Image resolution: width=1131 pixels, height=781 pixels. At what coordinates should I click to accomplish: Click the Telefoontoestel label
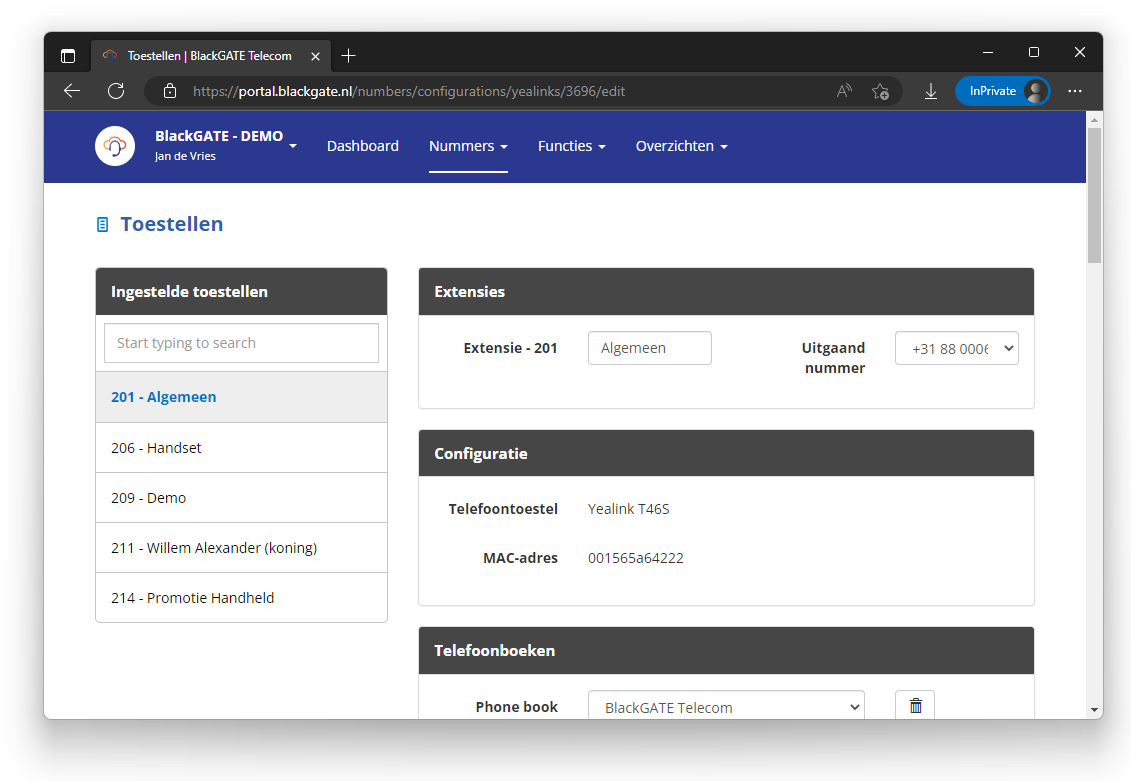pos(503,509)
